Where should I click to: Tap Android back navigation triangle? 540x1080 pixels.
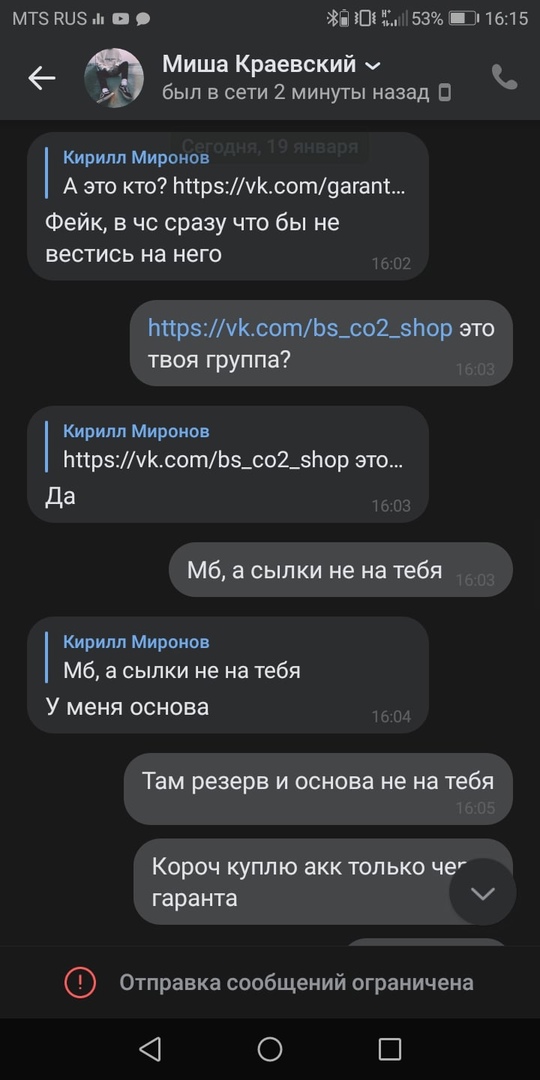[x=149, y=1049]
